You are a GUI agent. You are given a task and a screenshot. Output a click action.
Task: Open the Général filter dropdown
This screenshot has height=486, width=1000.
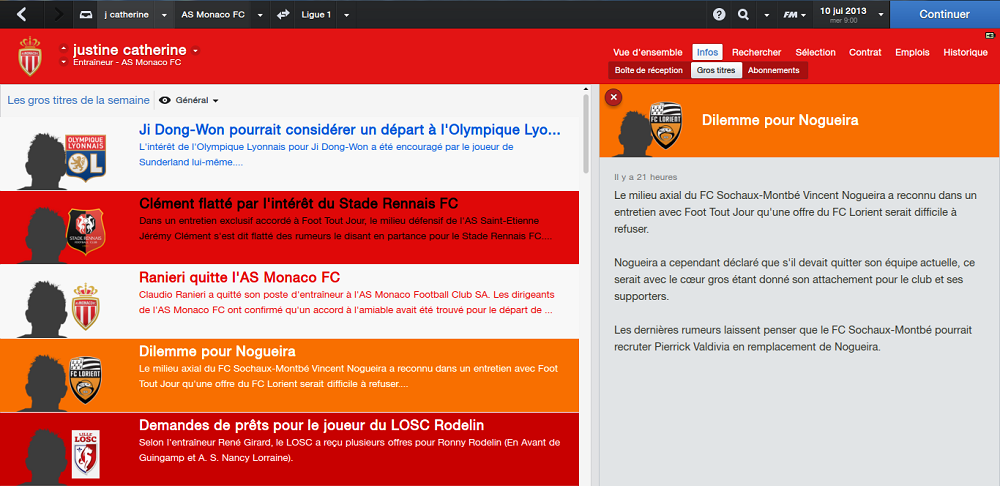(197, 100)
